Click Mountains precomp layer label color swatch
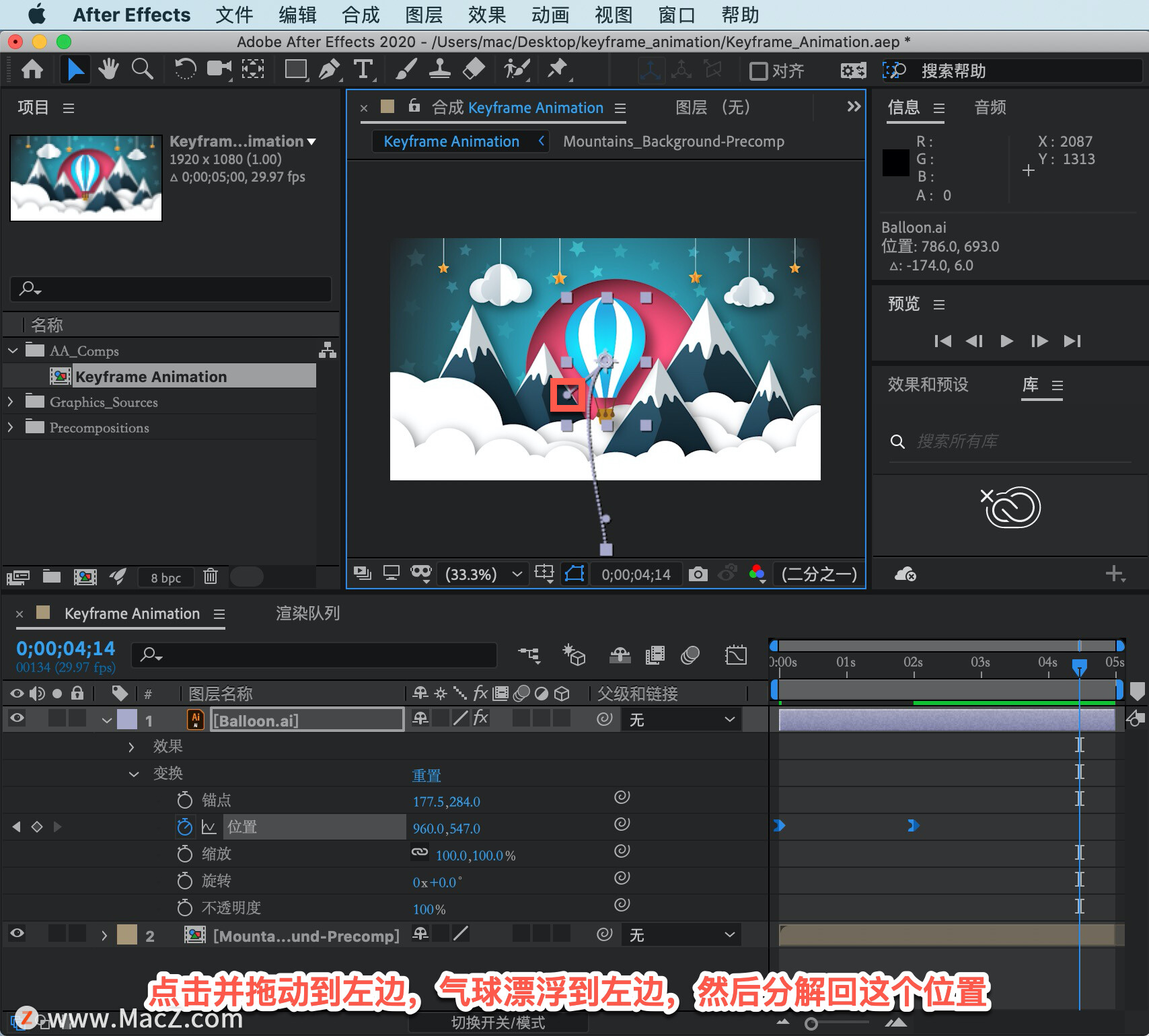The height and width of the screenshot is (1036, 1149). (x=127, y=934)
